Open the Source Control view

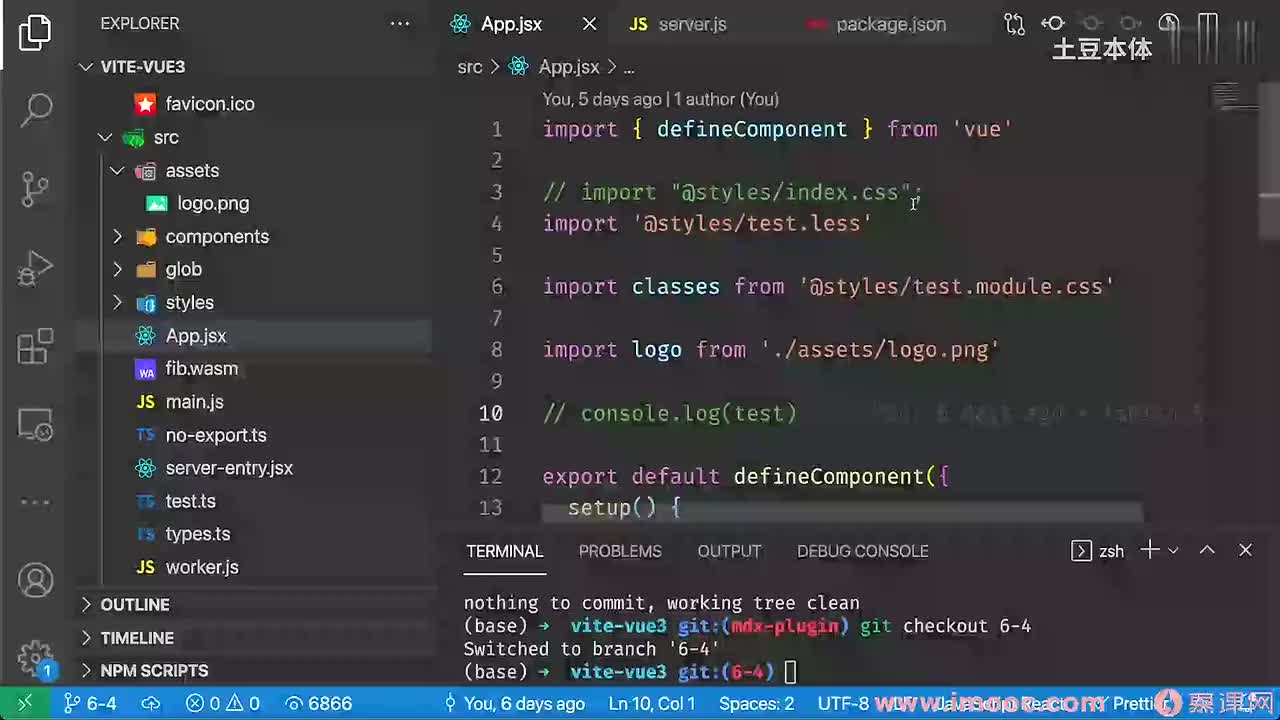pos(36,189)
